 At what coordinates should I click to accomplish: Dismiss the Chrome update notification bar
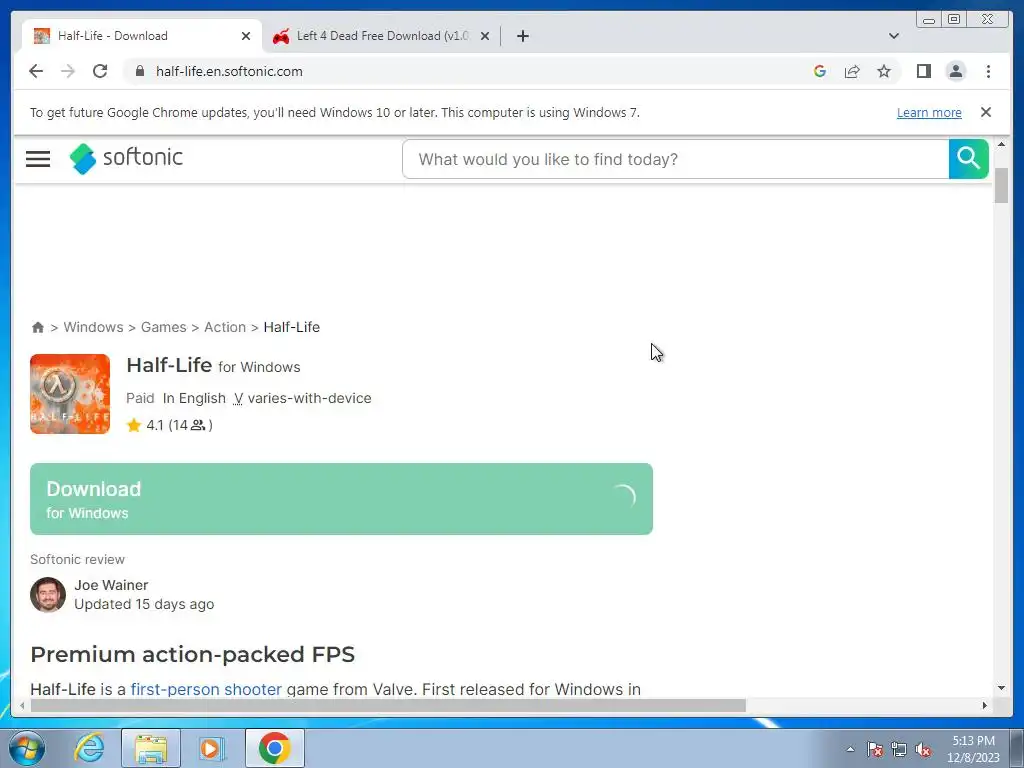tap(986, 112)
